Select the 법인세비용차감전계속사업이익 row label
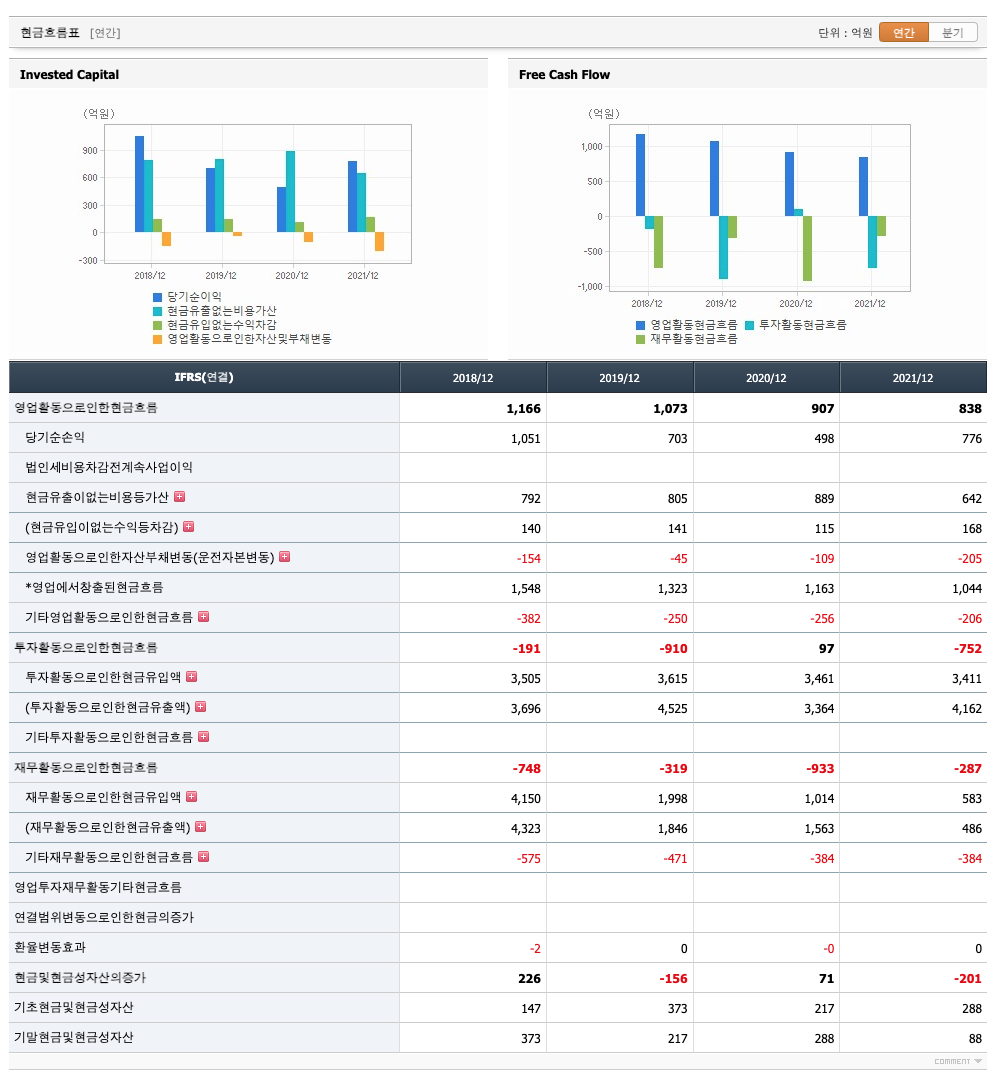 (x=109, y=467)
